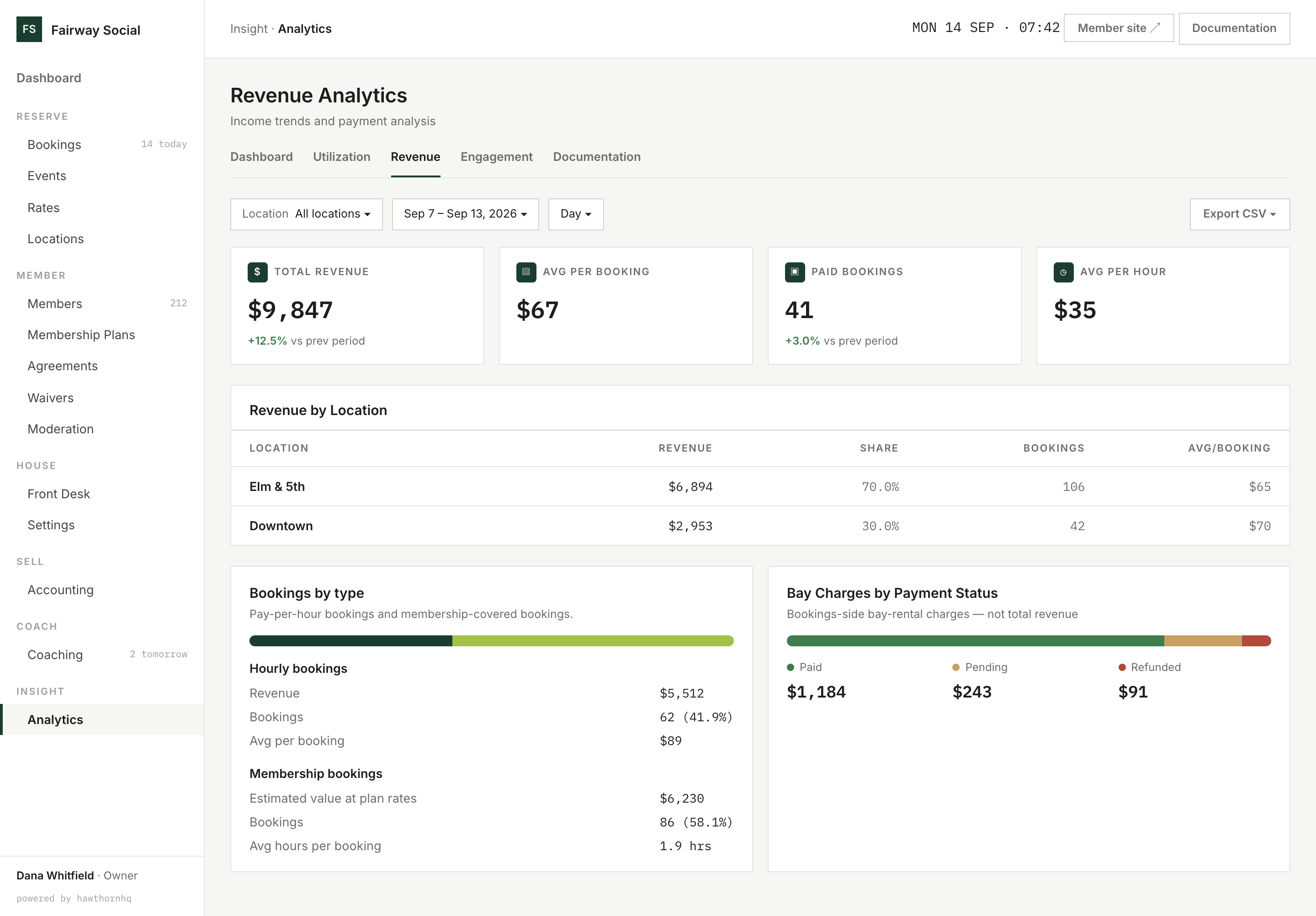Viewport: 1316px width, 916px height.
Task: Open Members in the sidebar
Action: pyautogui.click(x=102, y=304)
